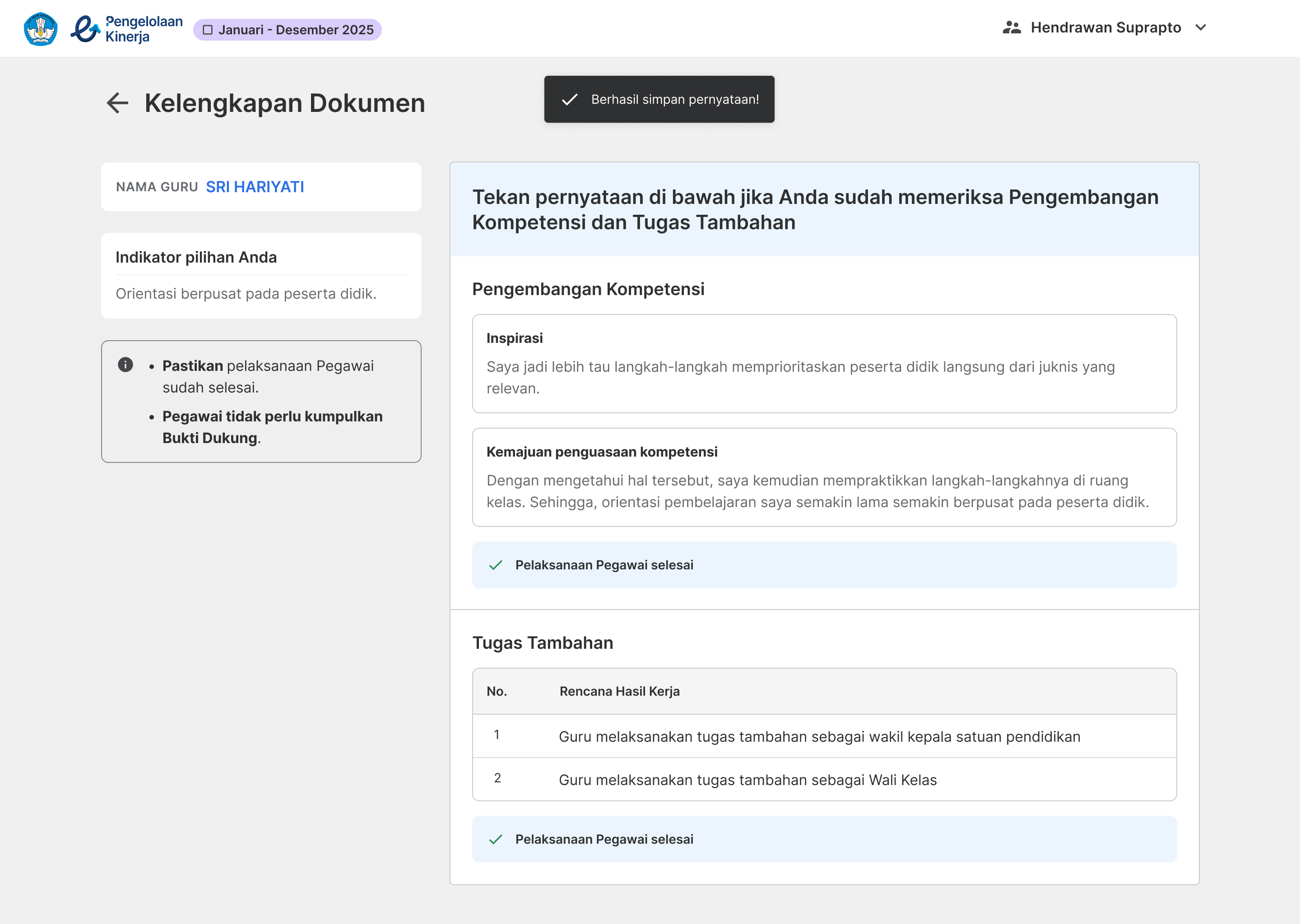The width and height of the screenshot is (1300, 924).
Task: Click the green check under Pengembangan Kompetensi
Action: tap(496, 565)
